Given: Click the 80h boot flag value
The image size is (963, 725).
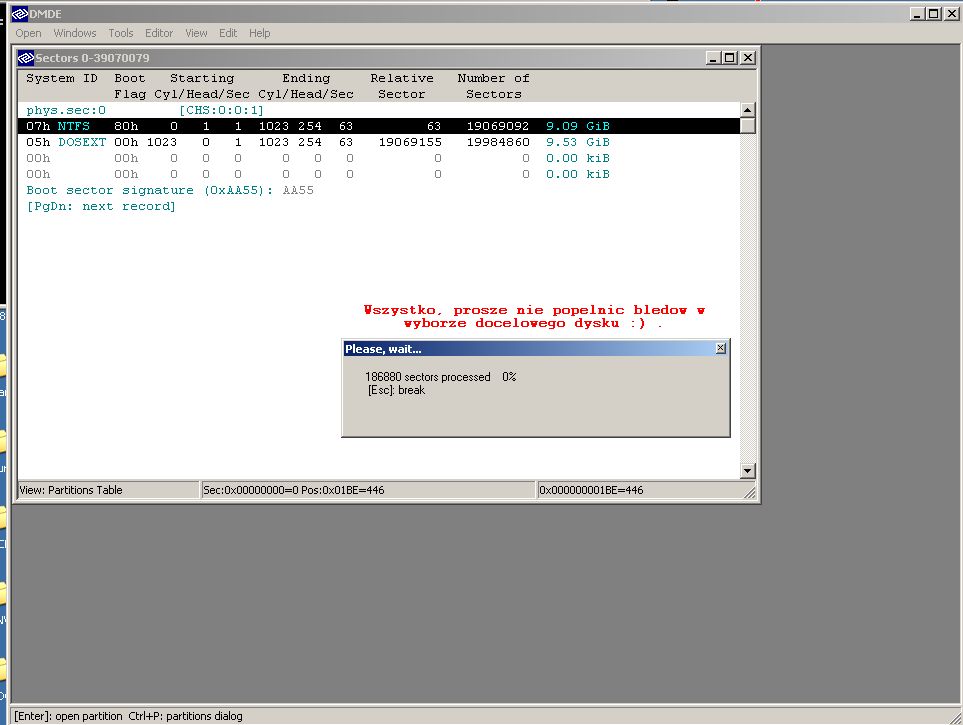Looking at the screenshot, I should coord(126,126).
